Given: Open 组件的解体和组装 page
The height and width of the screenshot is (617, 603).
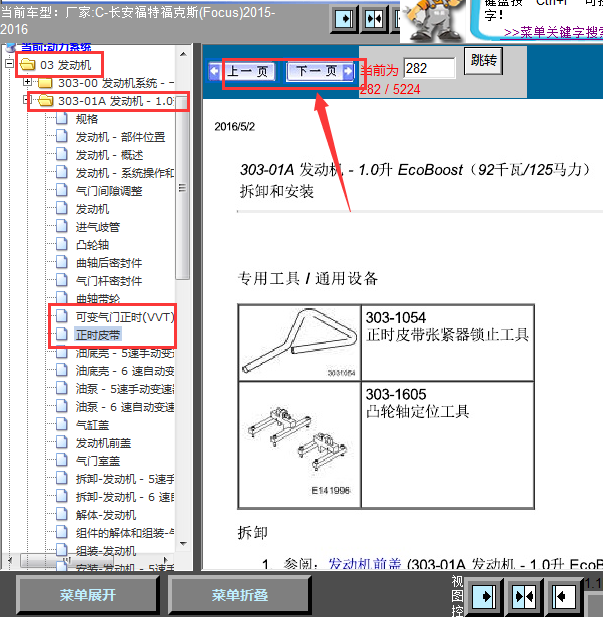Looking at the screenshot, I should [125, 533].
